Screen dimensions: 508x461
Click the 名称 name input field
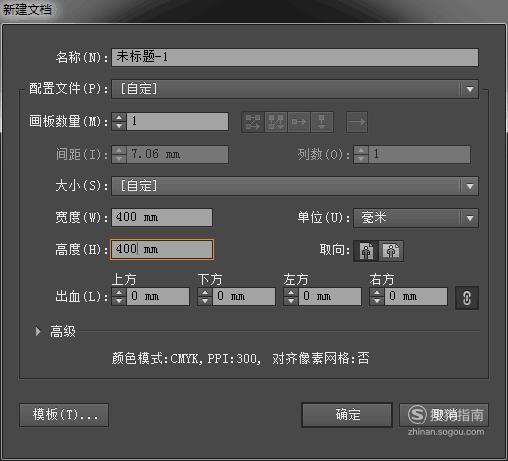pos(295,57)
